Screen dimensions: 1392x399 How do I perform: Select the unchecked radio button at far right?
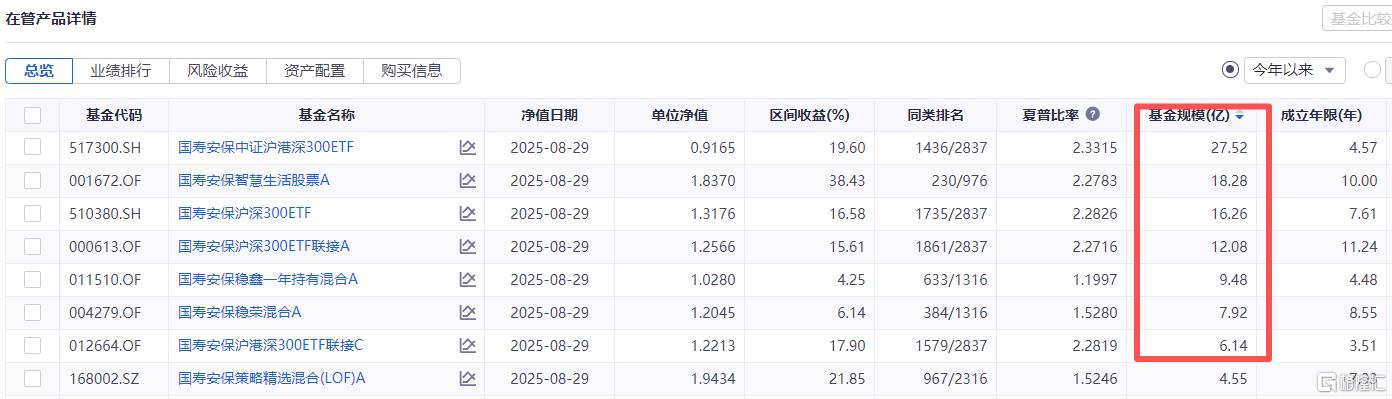coord(1372,70)
